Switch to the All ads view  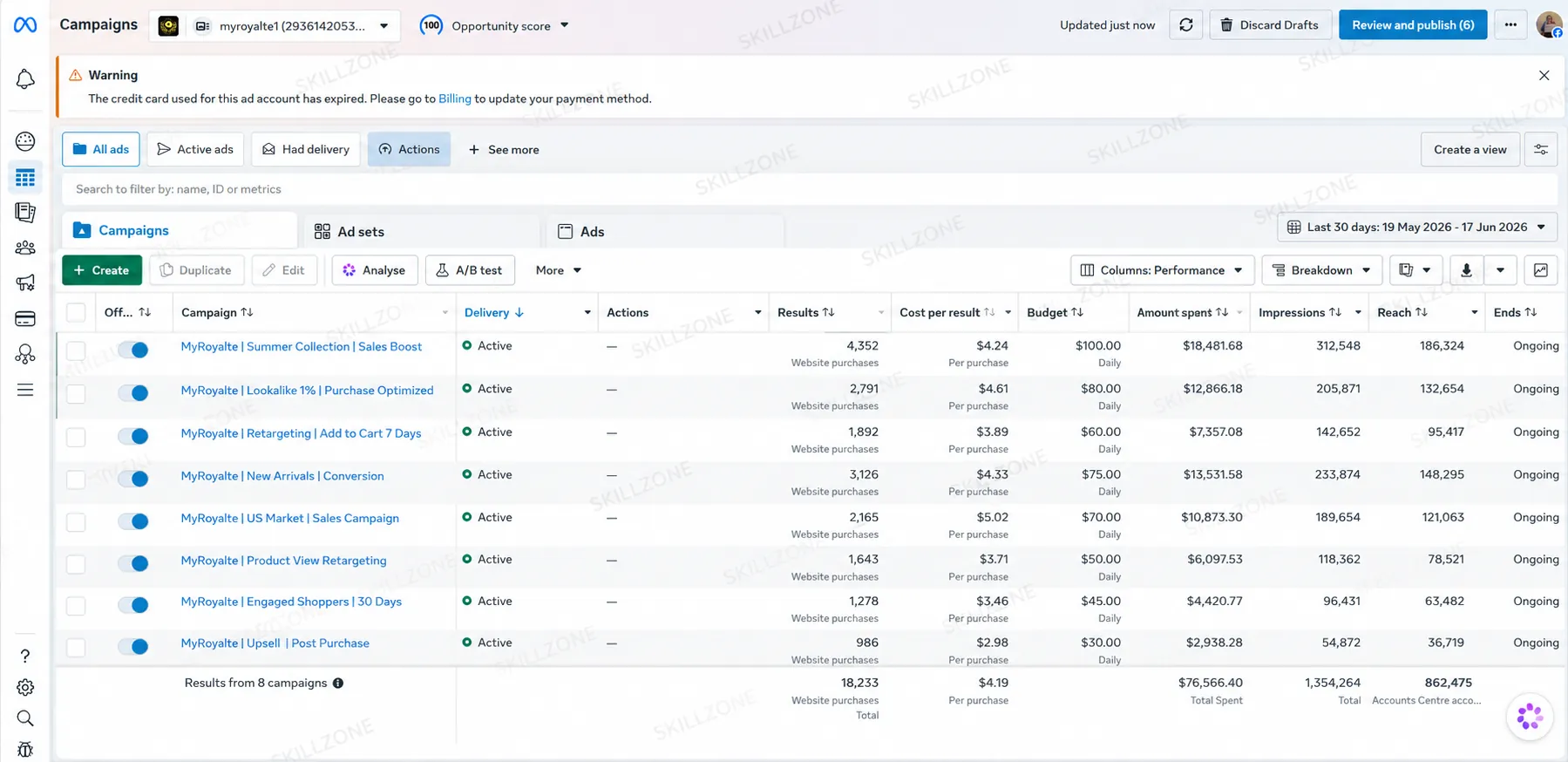coord(101,150)
